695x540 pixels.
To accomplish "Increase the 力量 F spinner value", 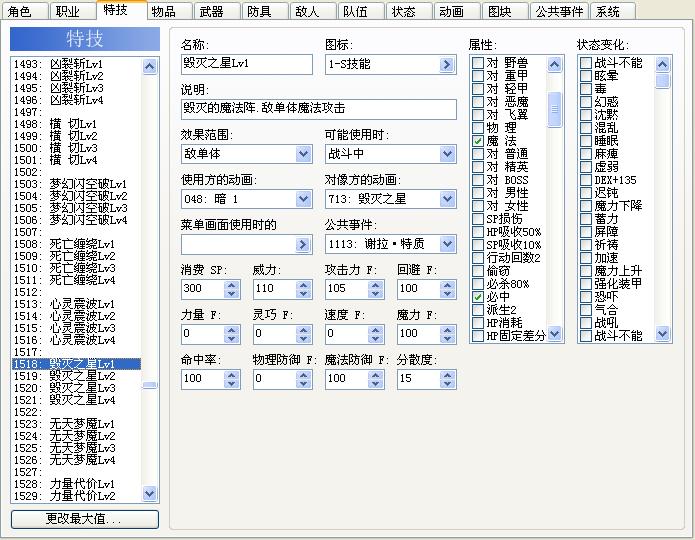I will click(231, 330).
